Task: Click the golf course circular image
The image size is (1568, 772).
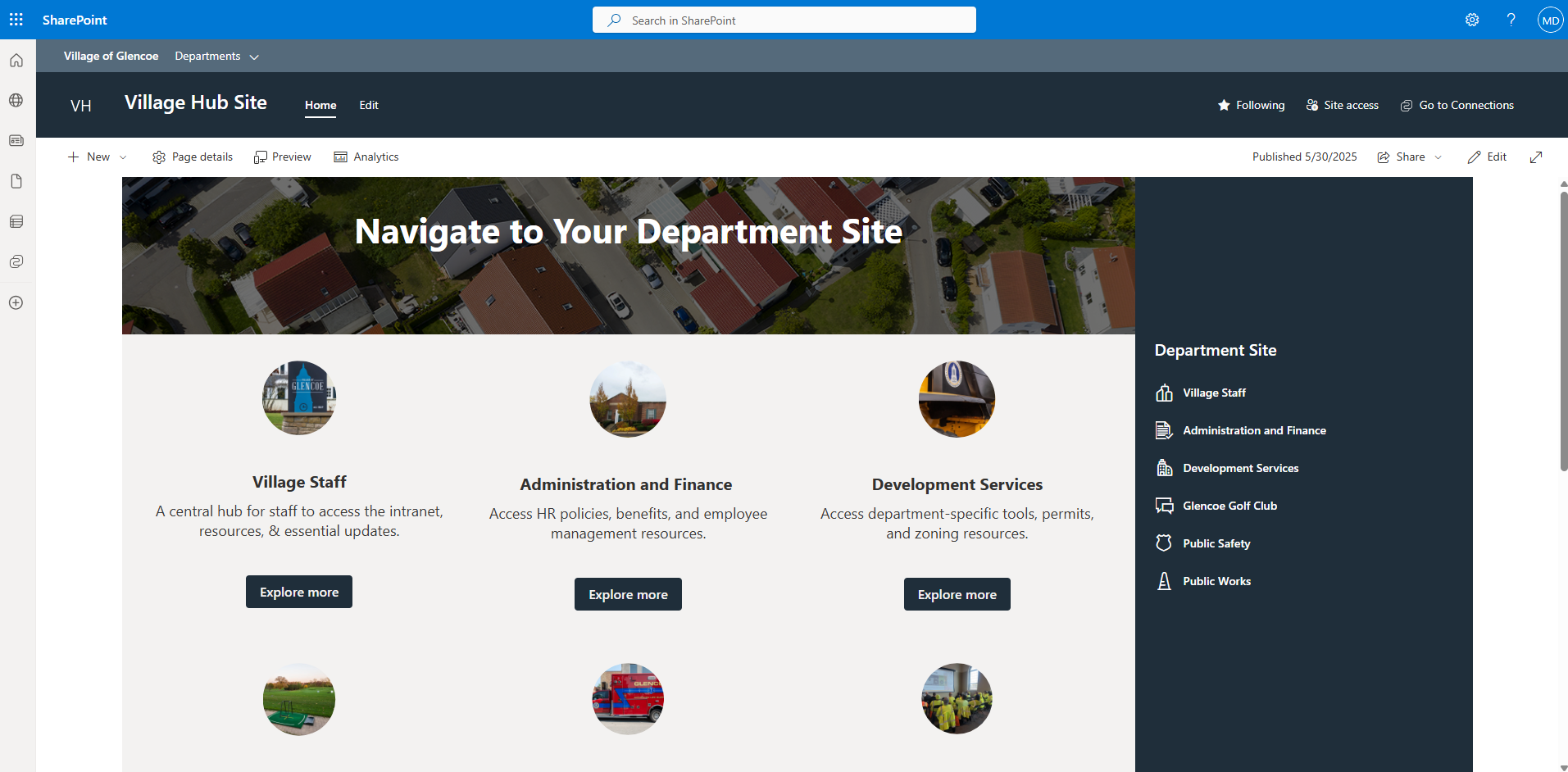Action: [299, 699]
